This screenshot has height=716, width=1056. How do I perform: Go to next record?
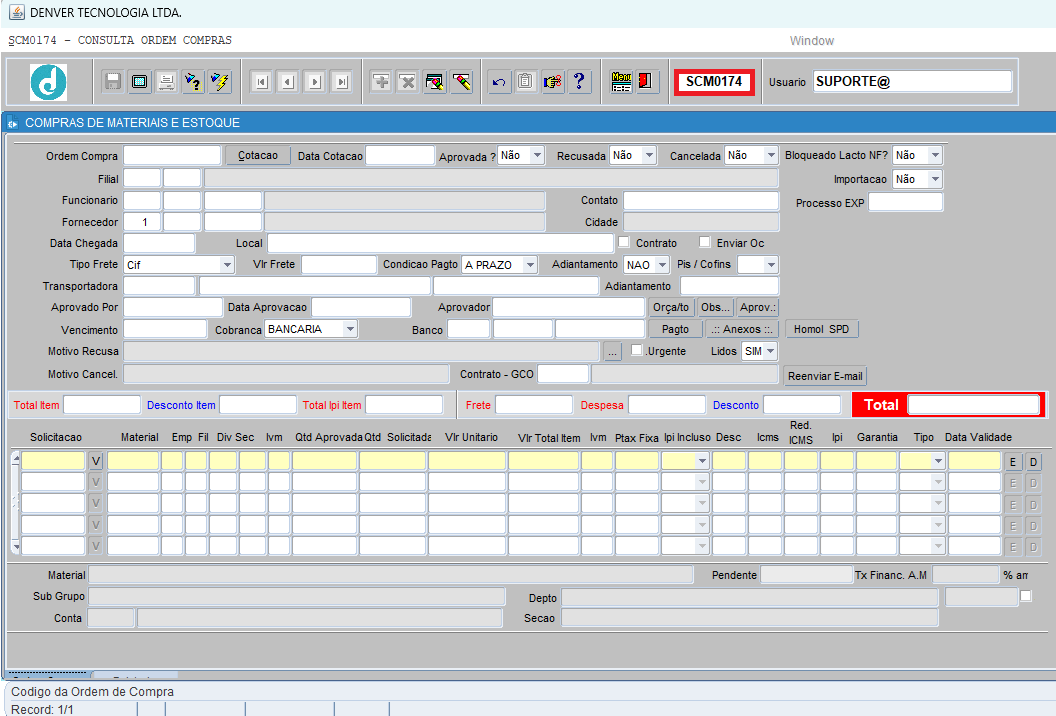click(315, 82)
